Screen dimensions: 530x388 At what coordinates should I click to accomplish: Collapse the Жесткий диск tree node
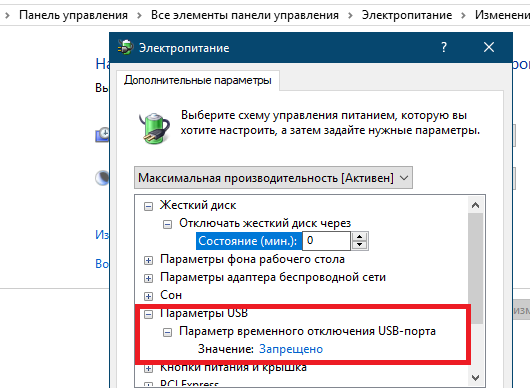(x=148, y=206)
